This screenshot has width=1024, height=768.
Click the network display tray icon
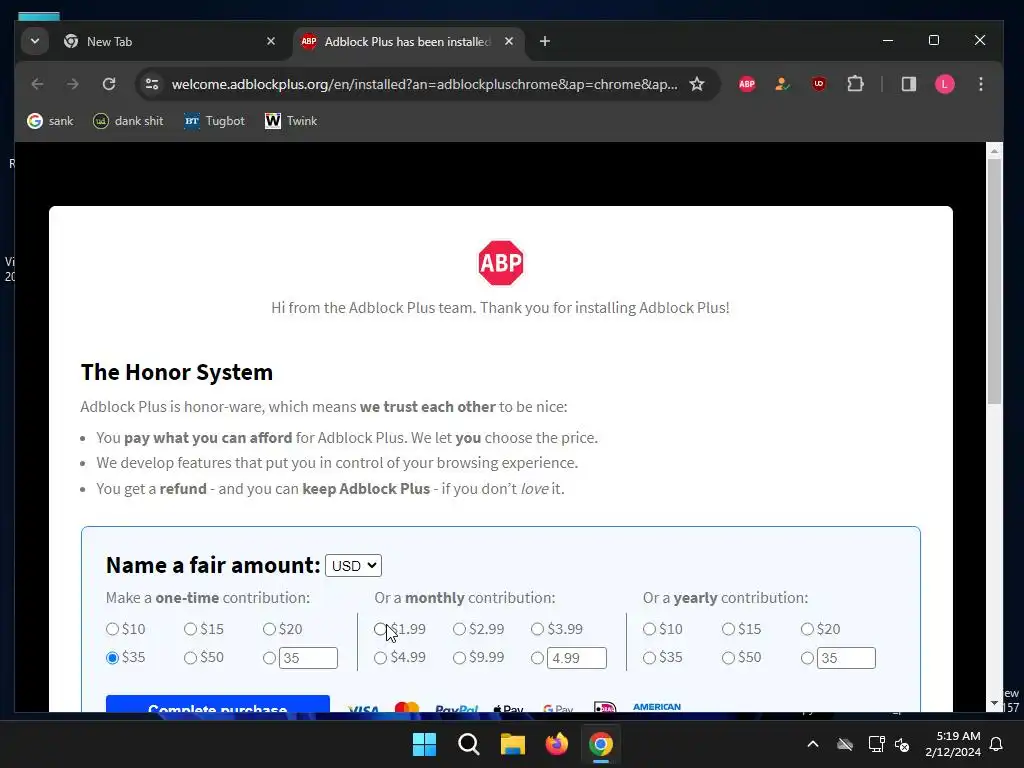click(876, 744)
